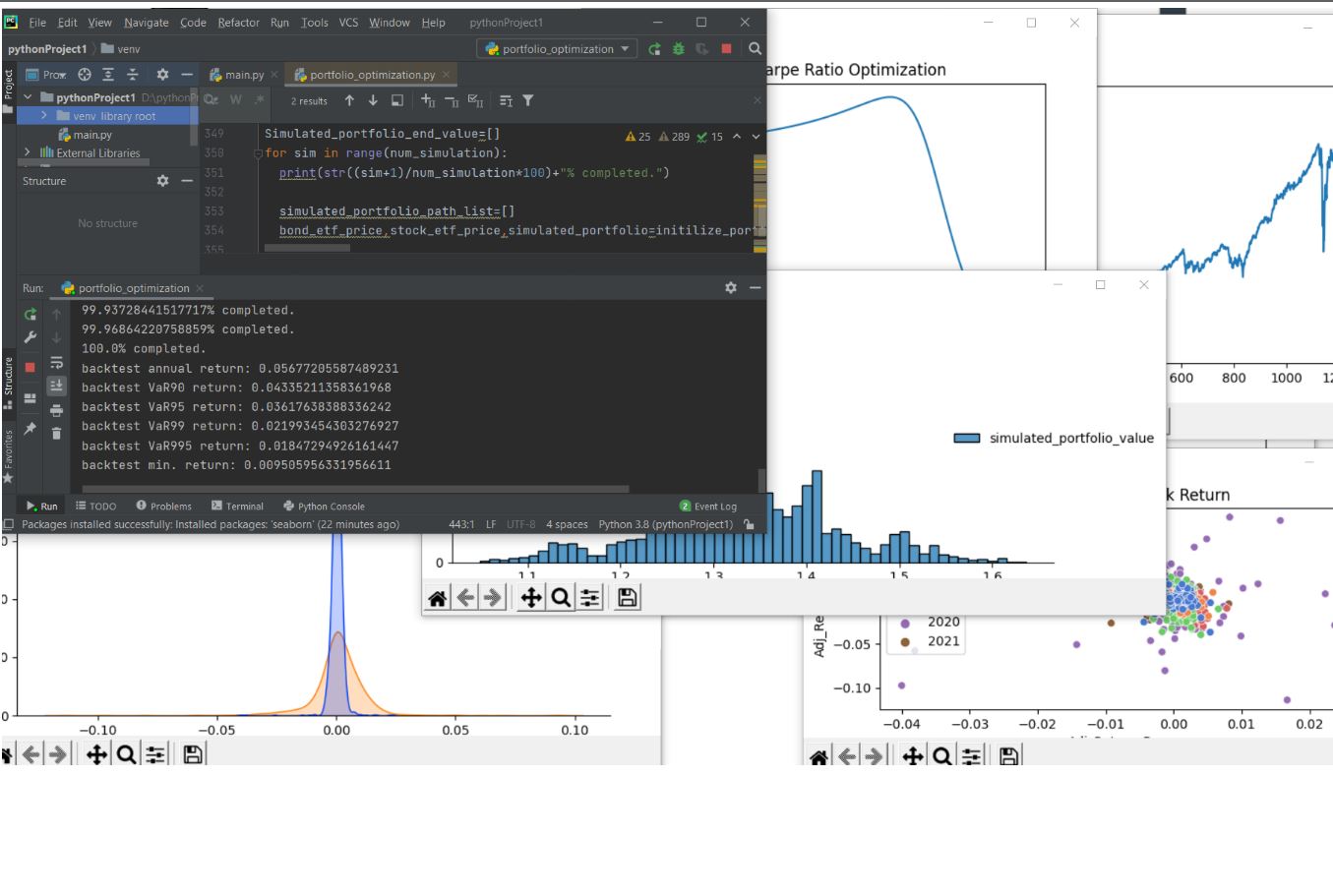1333x896 pixels.
Task: Open the Refactor menu
Action: 238,23
